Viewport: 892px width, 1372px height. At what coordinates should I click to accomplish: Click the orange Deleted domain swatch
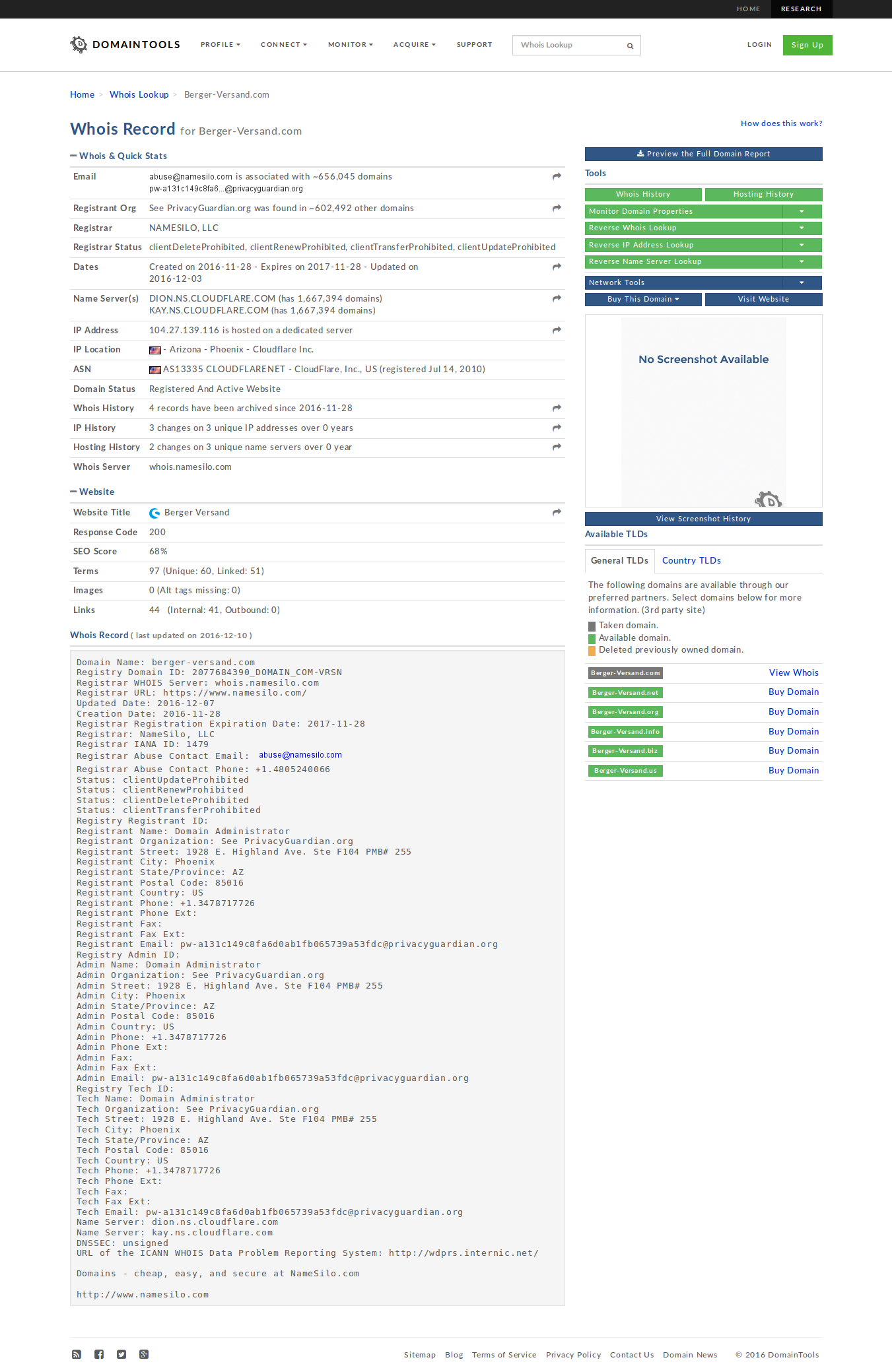(x=592, y=651)
